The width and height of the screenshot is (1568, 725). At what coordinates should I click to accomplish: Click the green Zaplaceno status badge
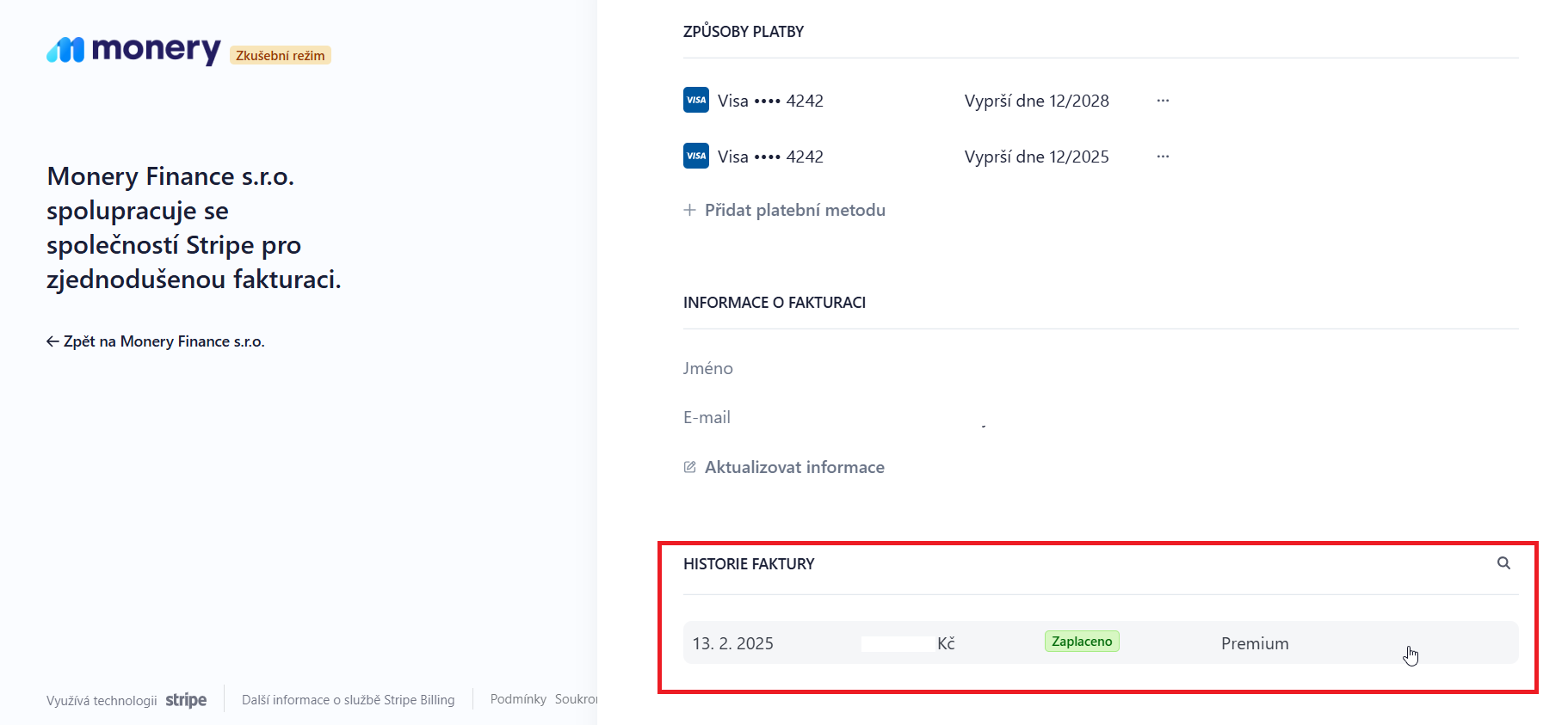point(1082,642)
